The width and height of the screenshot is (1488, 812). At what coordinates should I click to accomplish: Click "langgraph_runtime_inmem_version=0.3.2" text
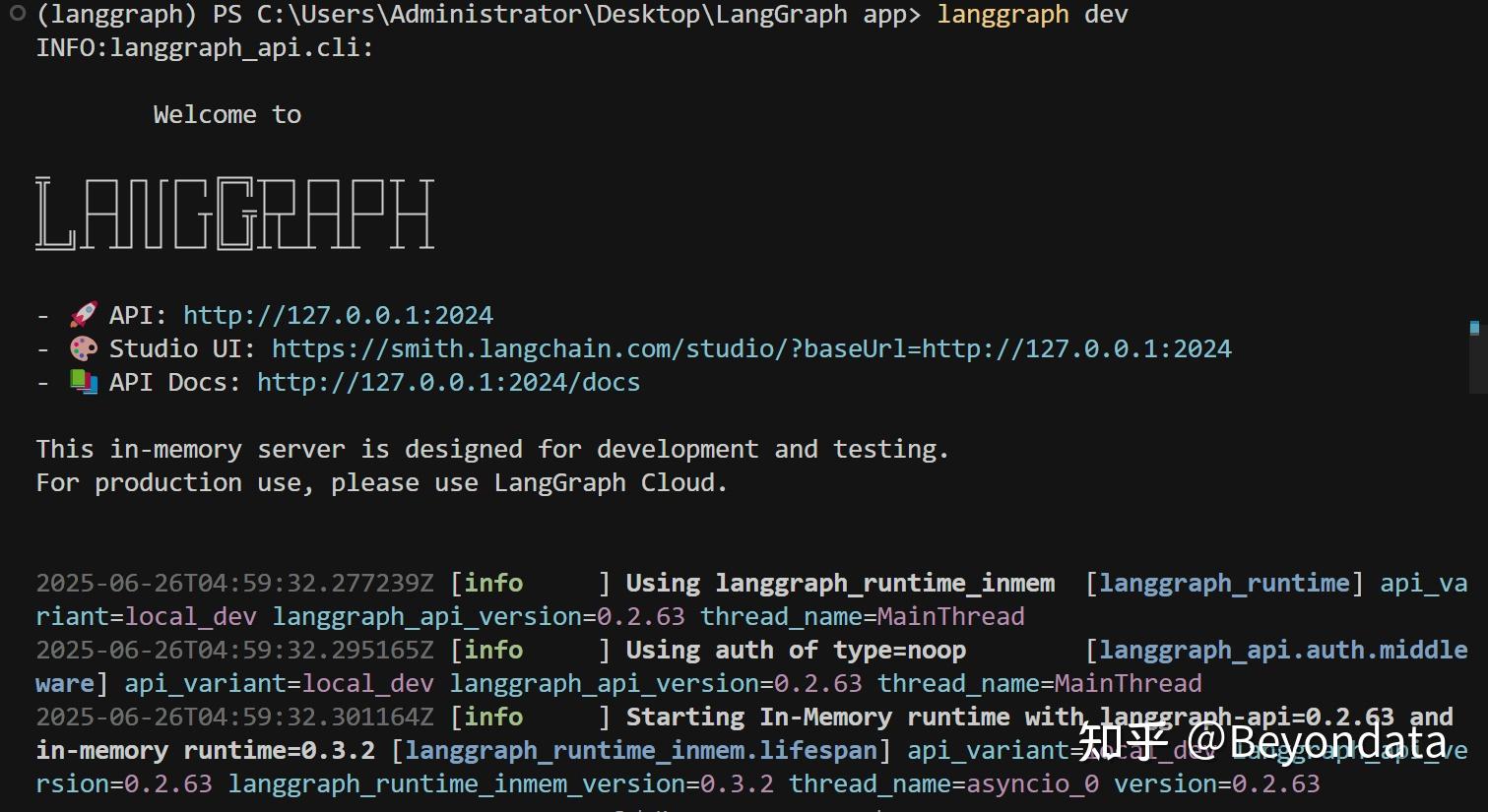click(x=500, y=783)
